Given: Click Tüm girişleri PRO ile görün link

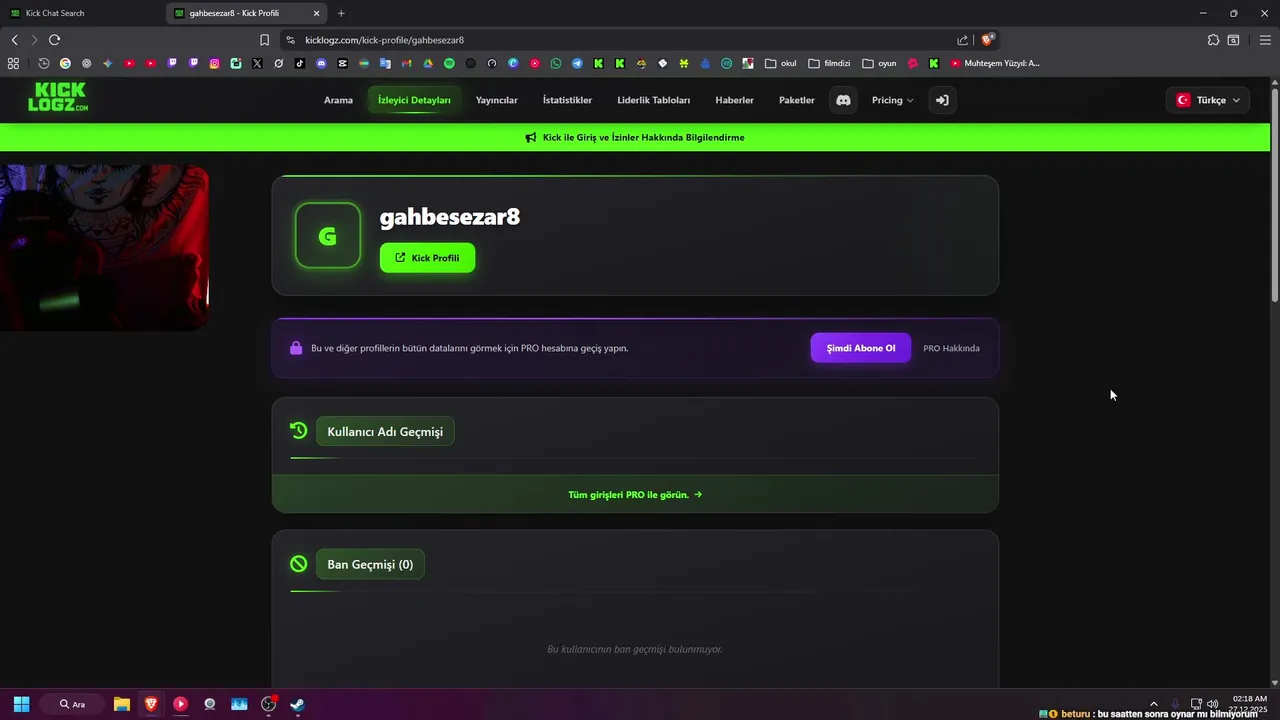Looking at the screenshot, I should click(635, 494).
